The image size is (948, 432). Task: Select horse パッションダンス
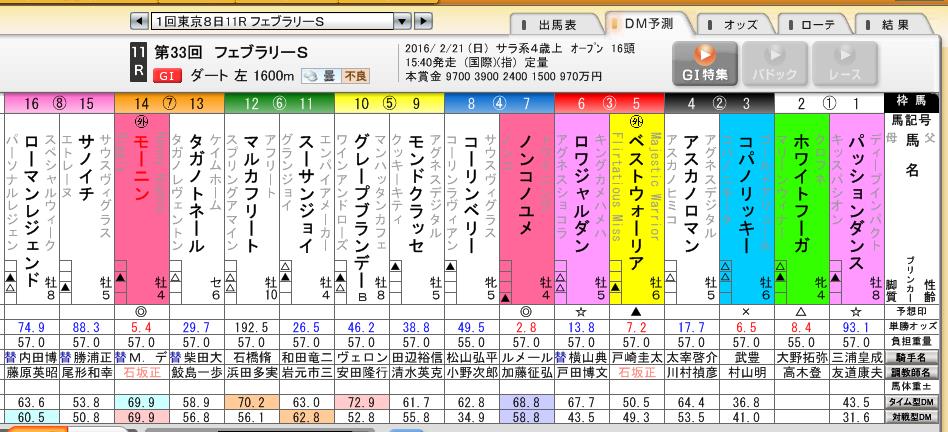tap(855, 202)
